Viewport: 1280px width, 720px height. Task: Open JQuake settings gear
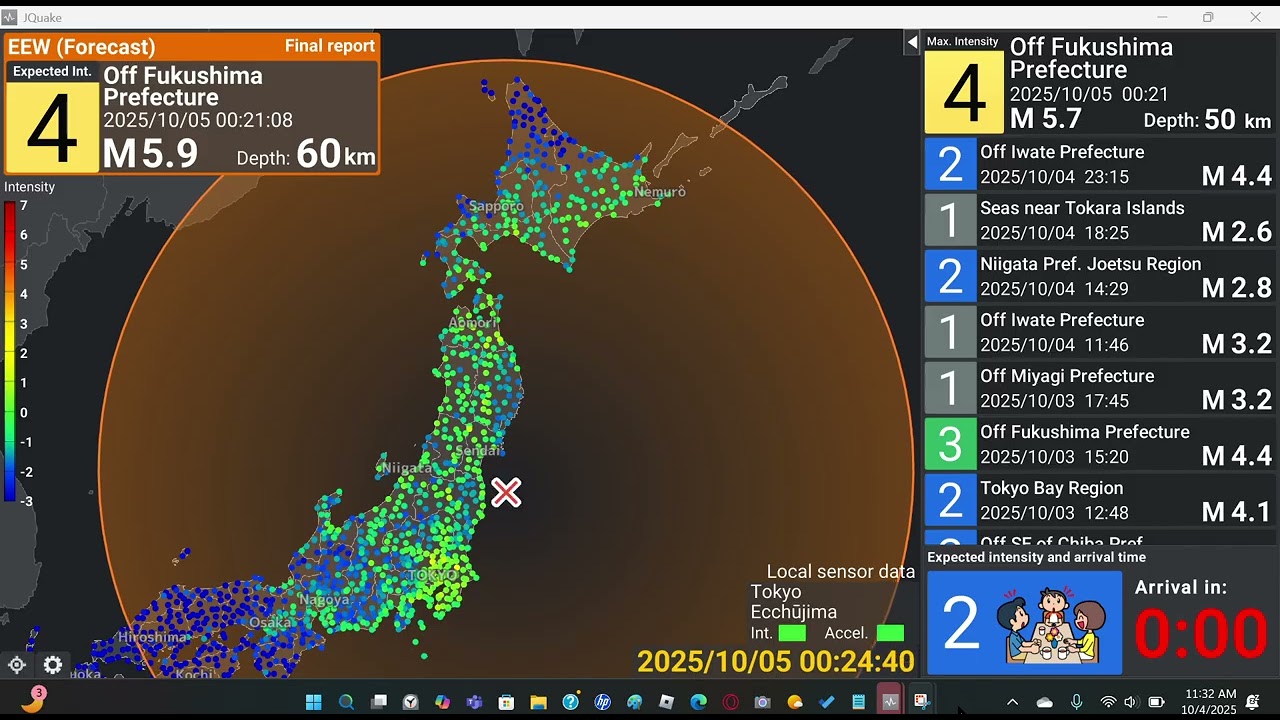pos(53,665)
